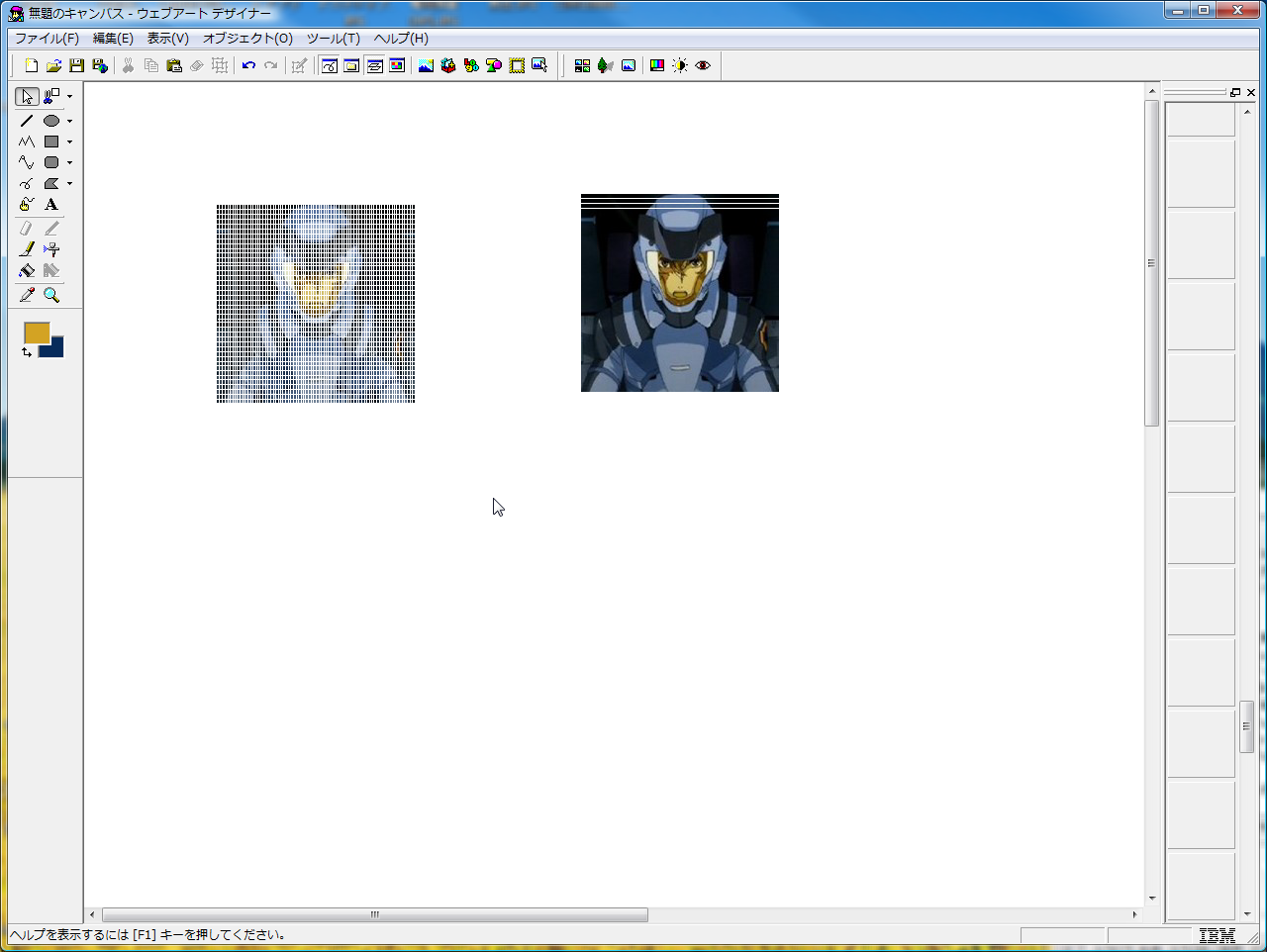Viewport: 1267px width, 952px height.
Task: Click the red eye preview icon
Action: click(703, 65)
